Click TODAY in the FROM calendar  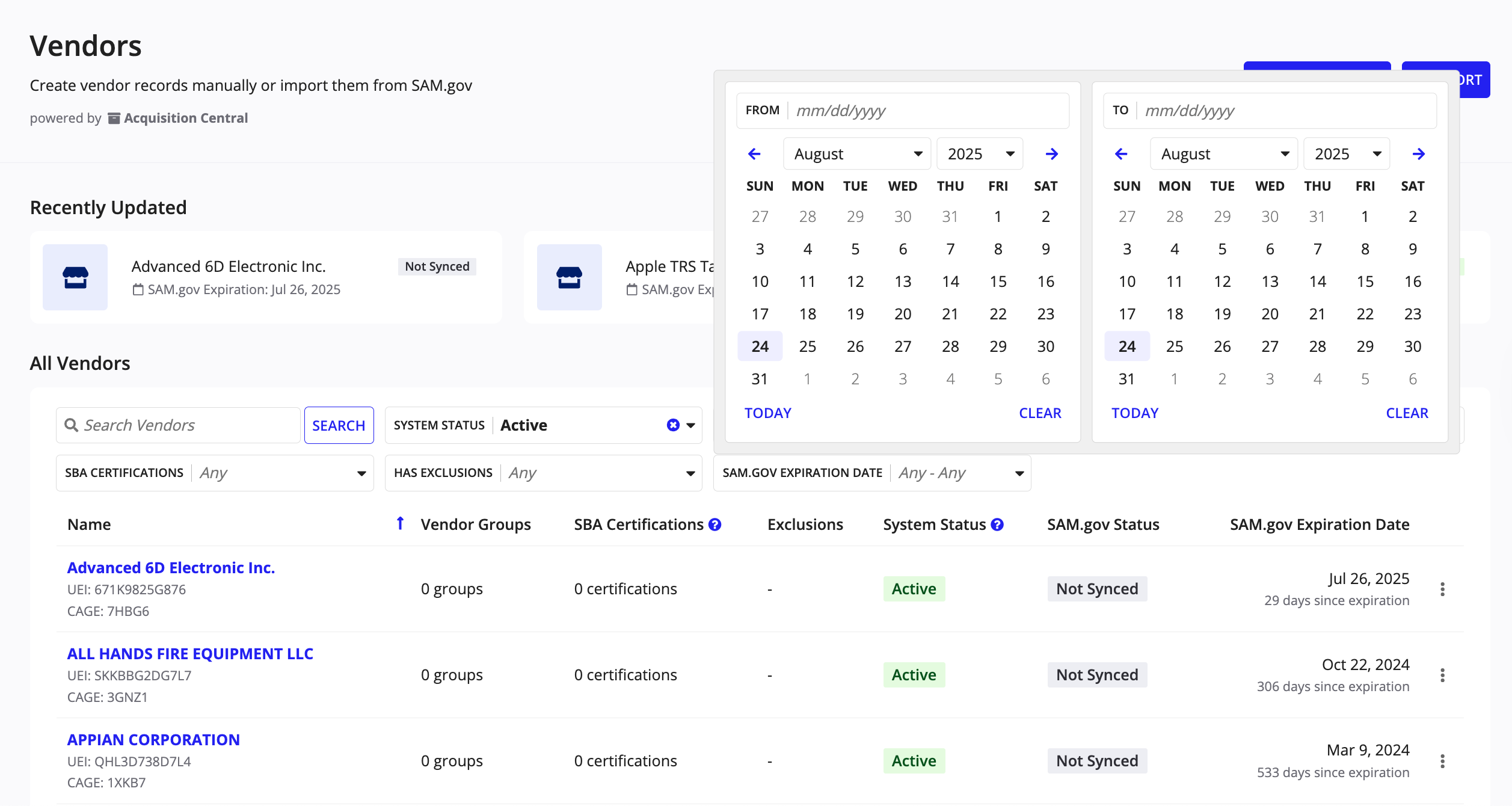click(x=768, y=413)
